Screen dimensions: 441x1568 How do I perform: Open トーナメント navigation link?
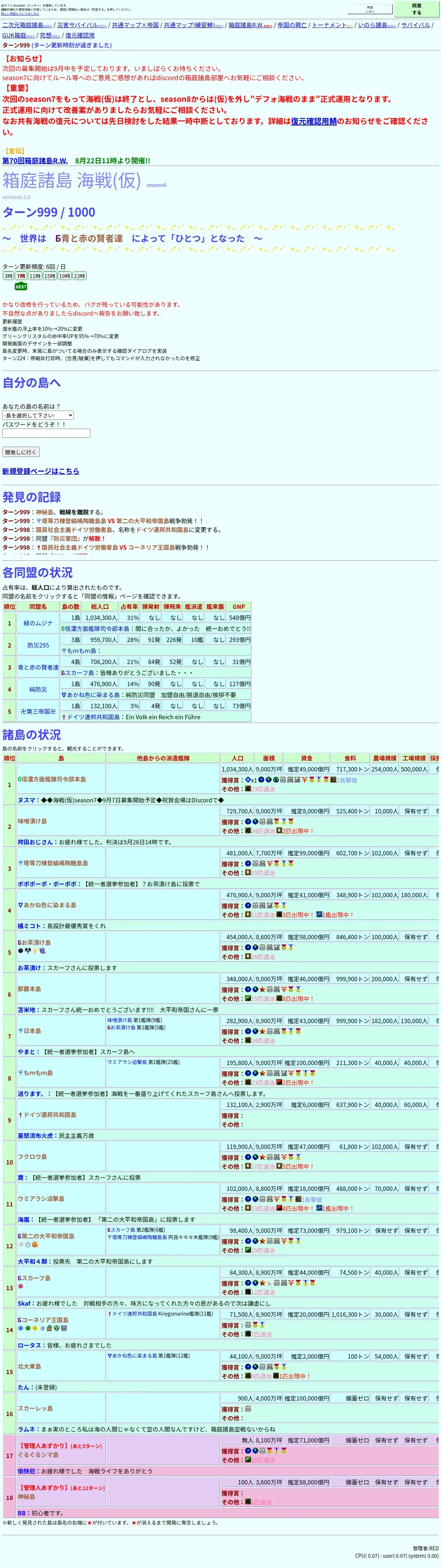click(x=329, y=25)
